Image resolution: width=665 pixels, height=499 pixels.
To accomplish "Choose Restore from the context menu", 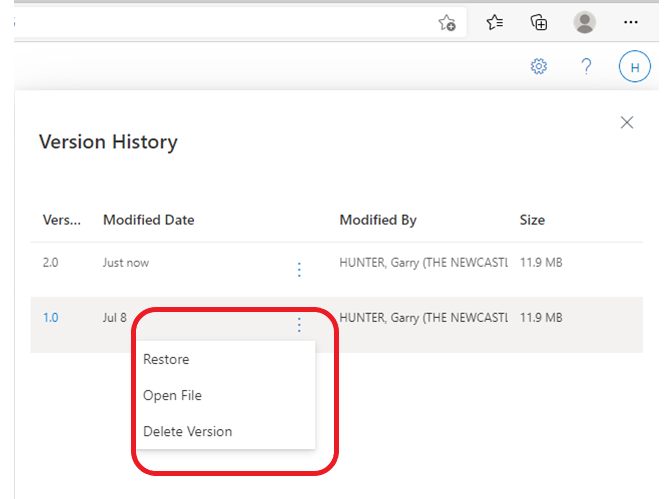I will 166,359.
